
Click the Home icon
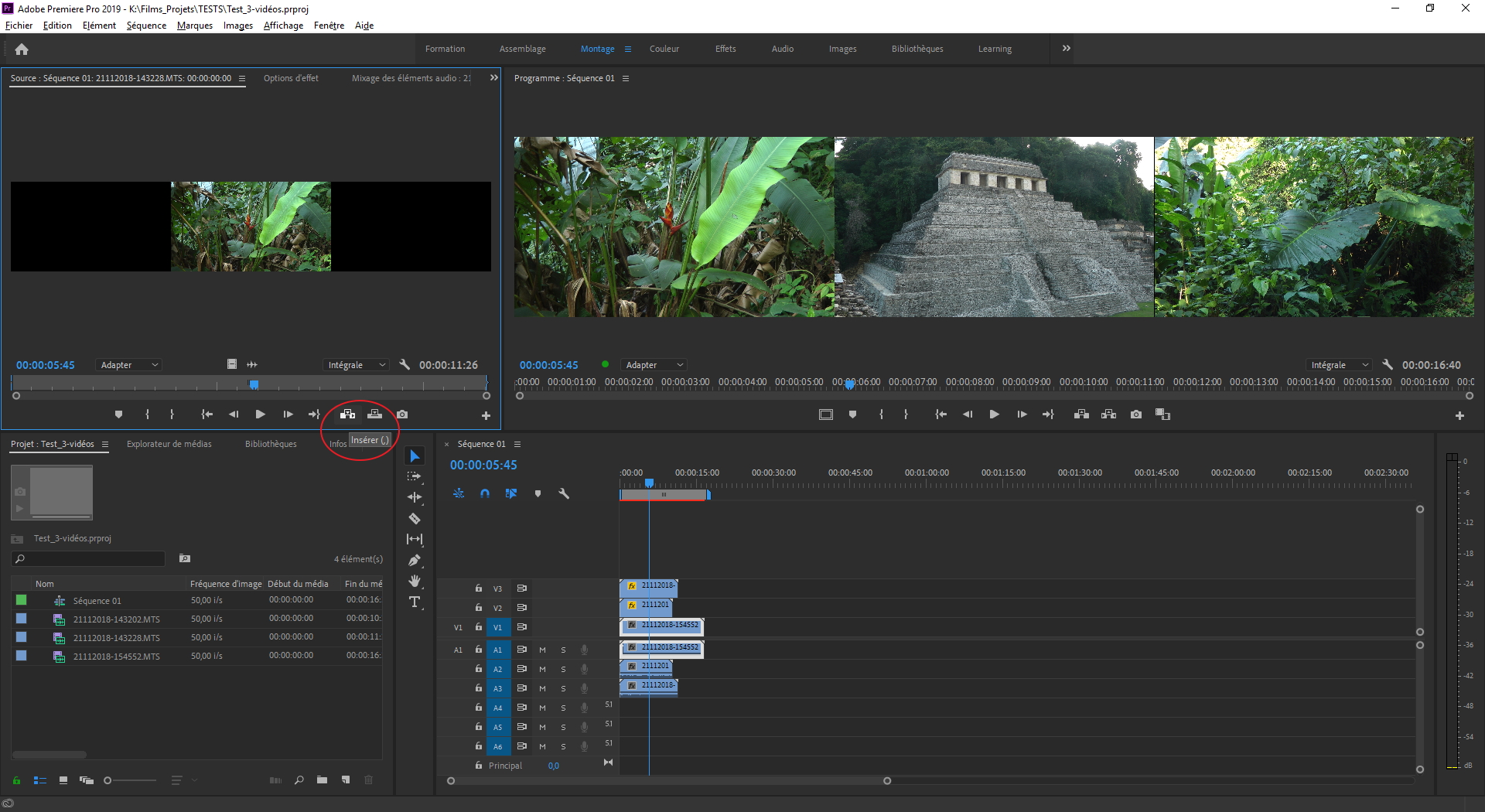tap(22, 49)
